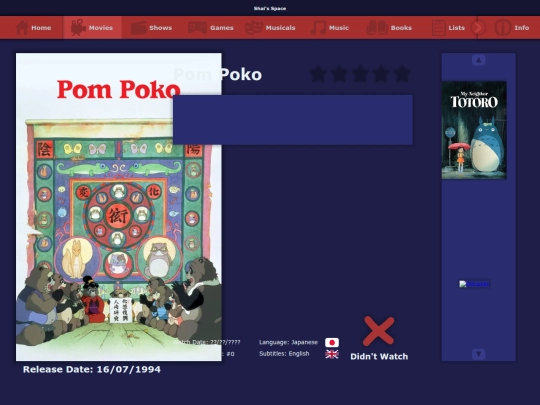Go to the Home page
This screenshot has height=405, width=540.
[x=34, y=28]
